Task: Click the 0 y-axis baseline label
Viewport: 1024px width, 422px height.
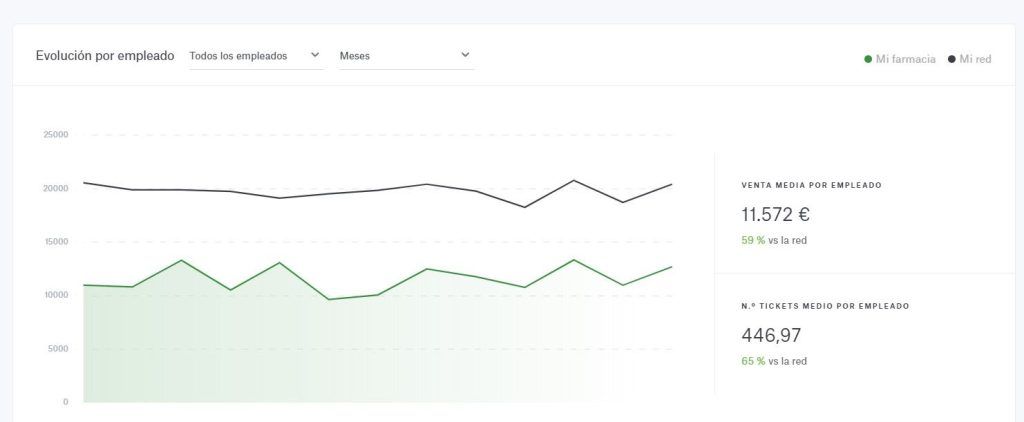Action: click(x=65, y=402)
